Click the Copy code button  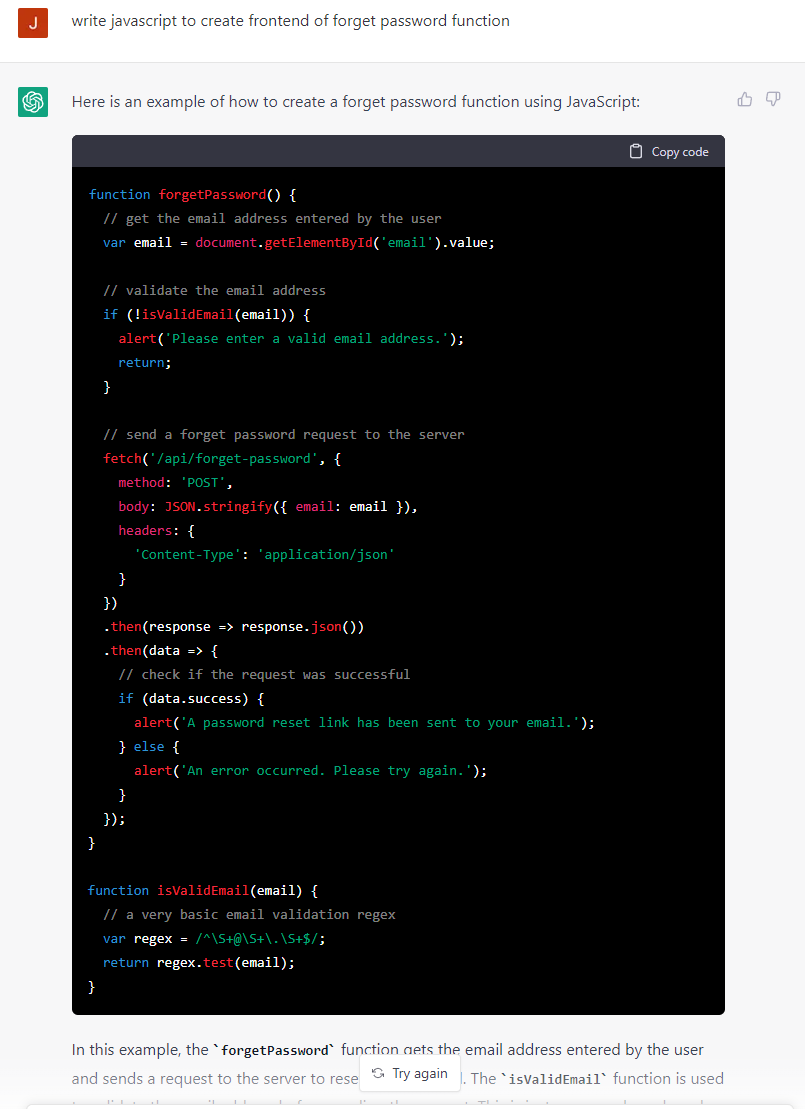pos(668,151)
